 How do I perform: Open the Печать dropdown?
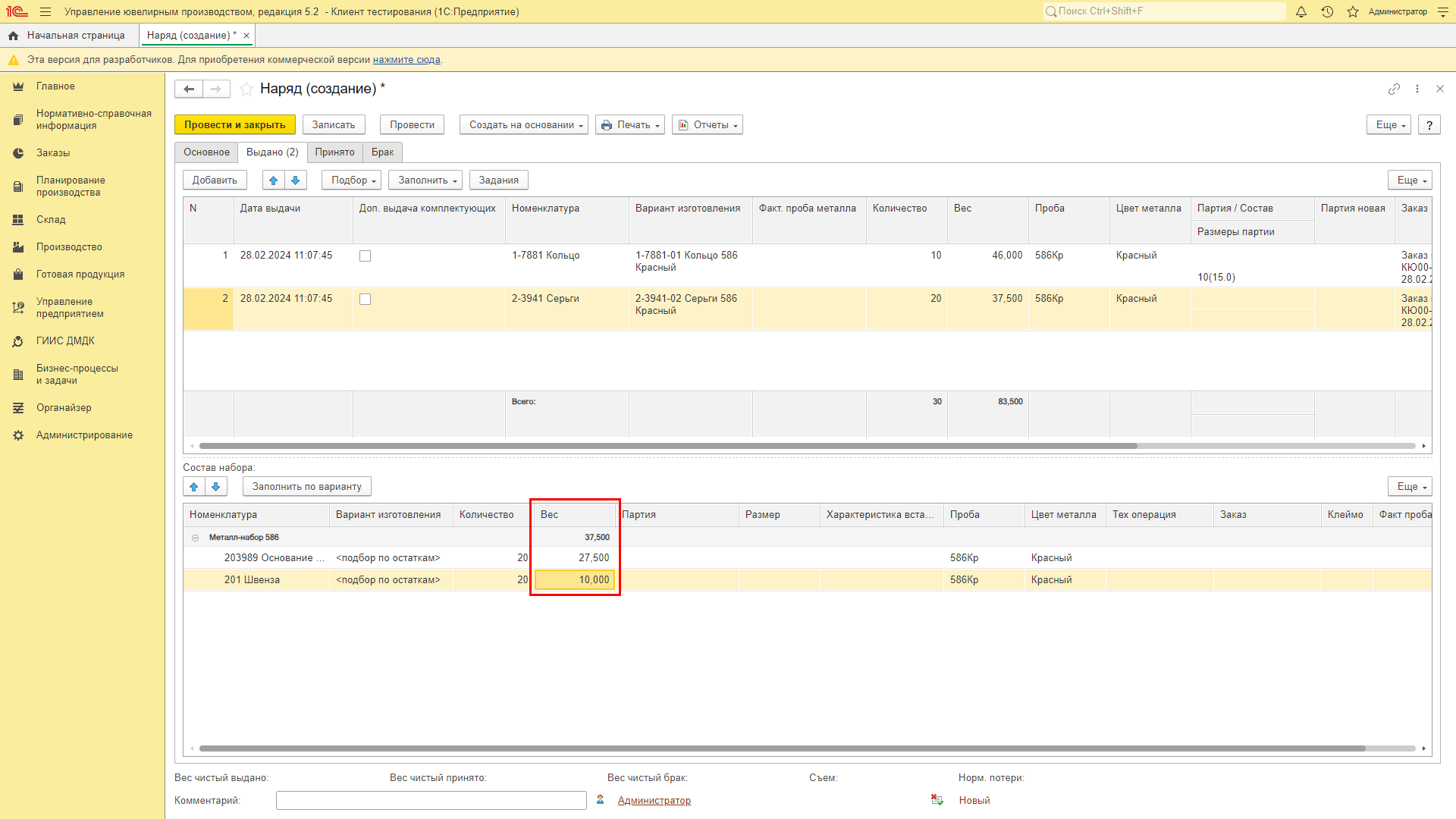[x=630, y=124]
